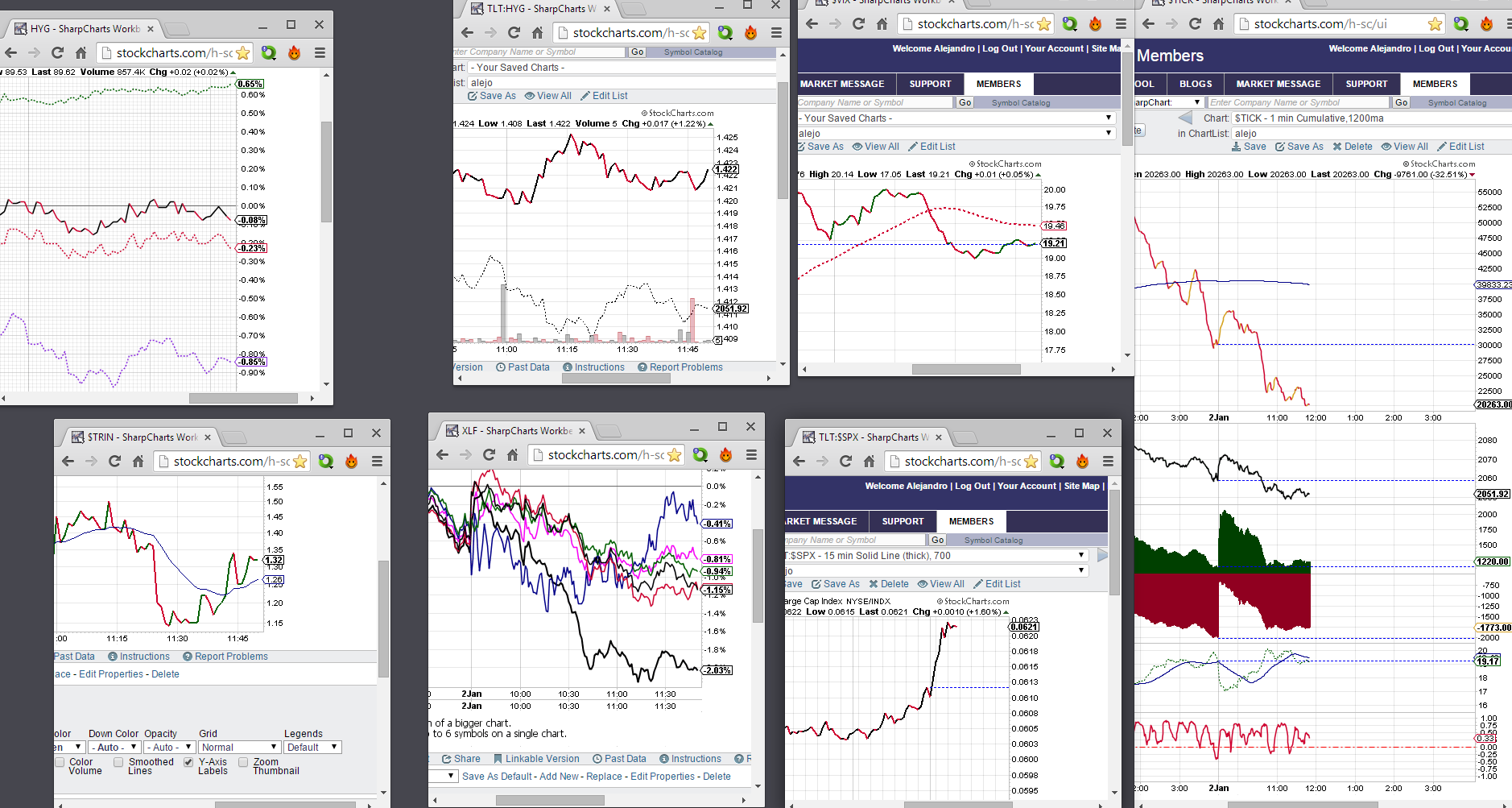Open Chrome menu in HYG window

[x=320, y=53]
